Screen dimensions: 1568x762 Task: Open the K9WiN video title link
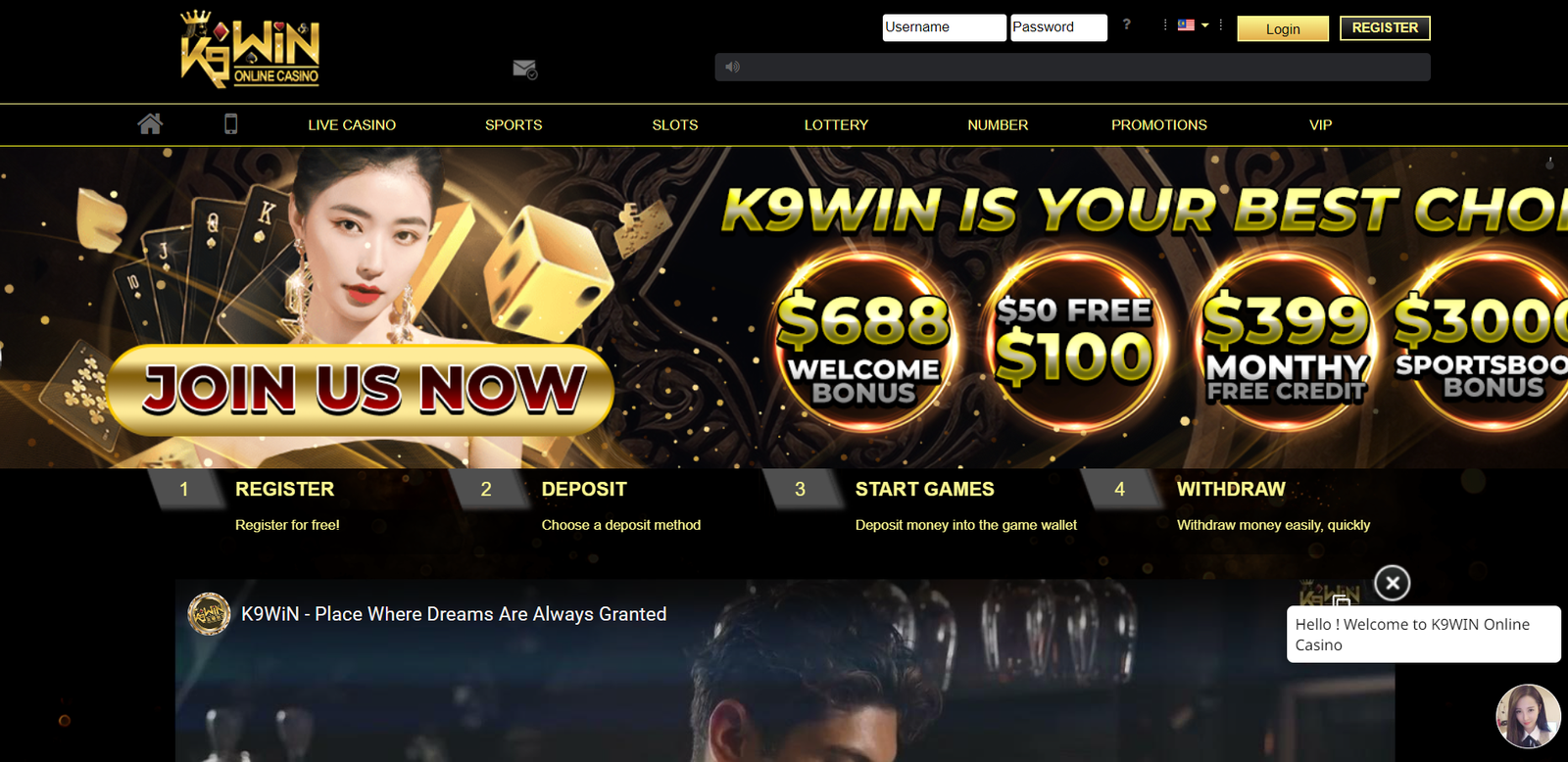pyautogui.click(x=454, y=614)
